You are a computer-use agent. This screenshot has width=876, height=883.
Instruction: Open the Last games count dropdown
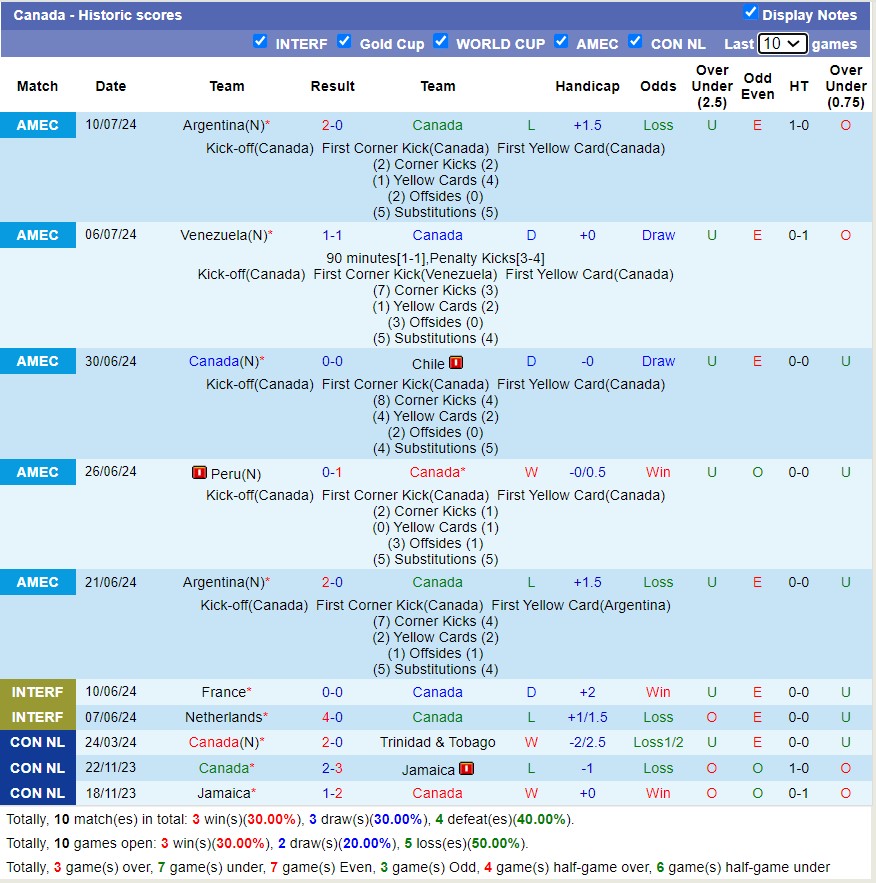[x=782, y=44]
